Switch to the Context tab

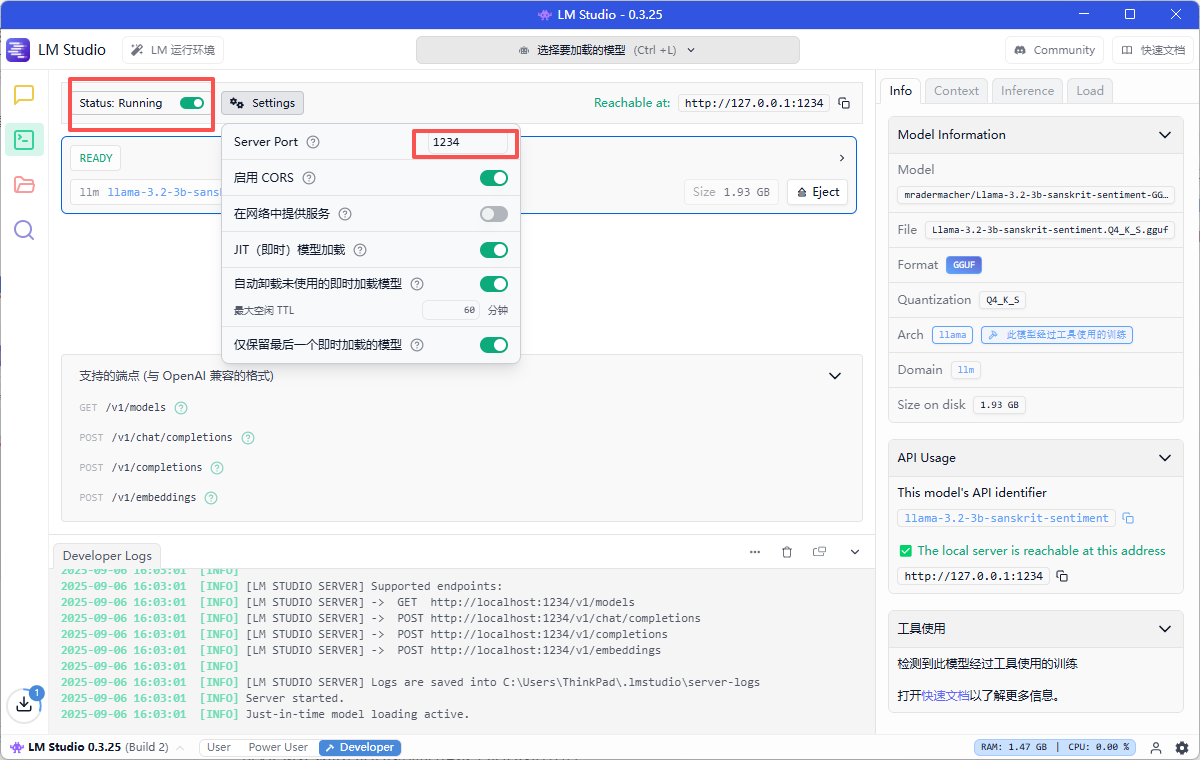click(x=956, y=91)
